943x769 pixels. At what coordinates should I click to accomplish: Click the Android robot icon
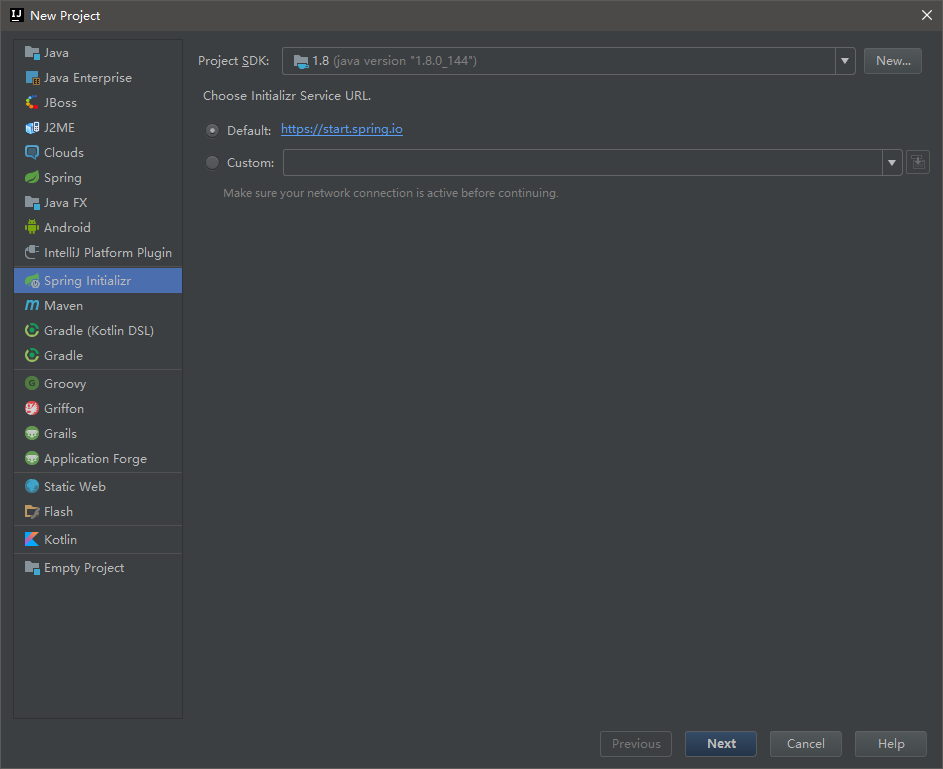(x=32, y=227)
